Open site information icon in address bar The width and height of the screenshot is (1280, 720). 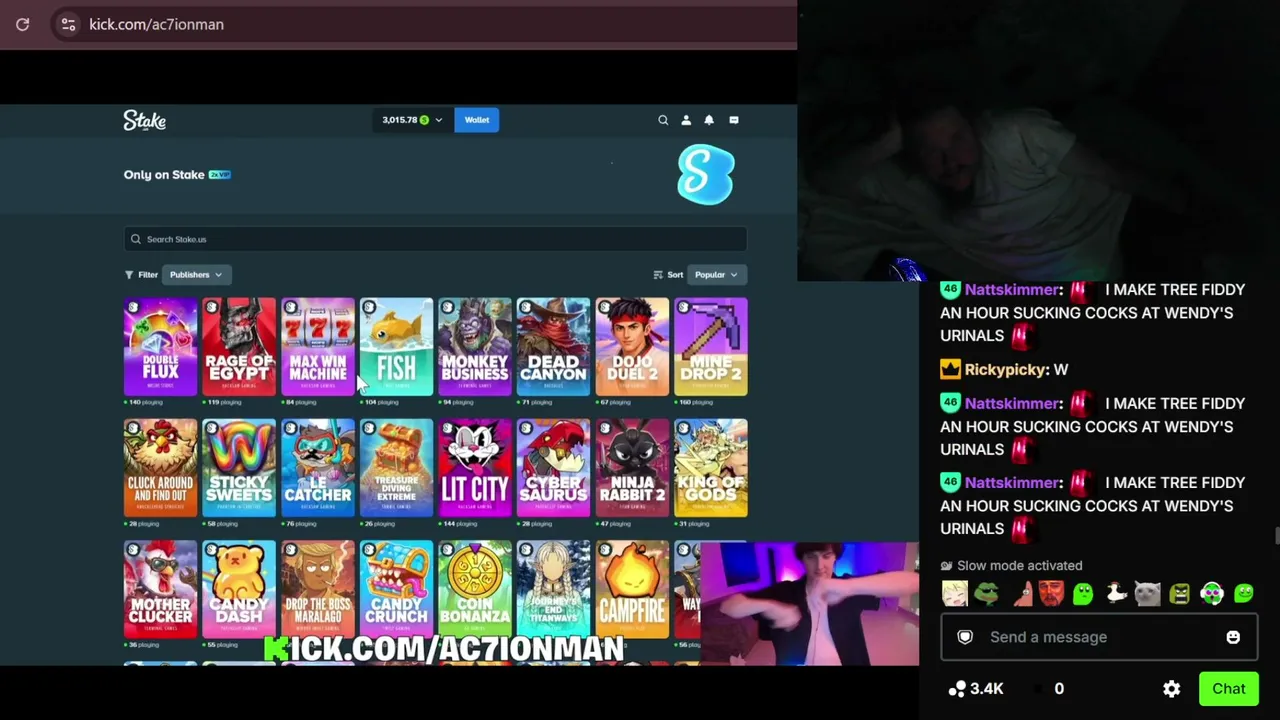coord(68,24)
